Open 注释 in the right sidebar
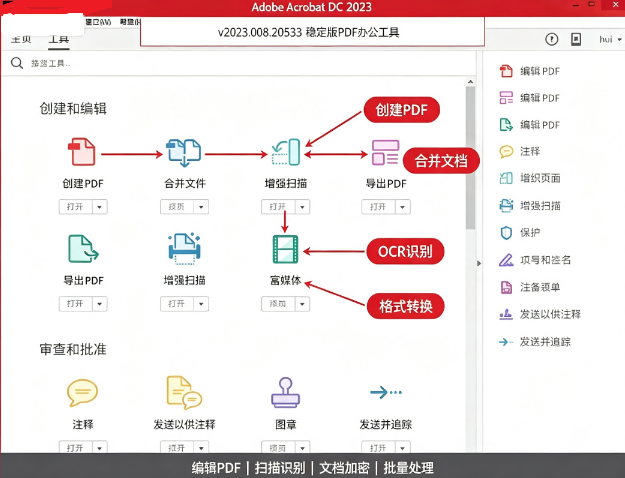Screen dimensions: 625x478 tap(520, 151)
